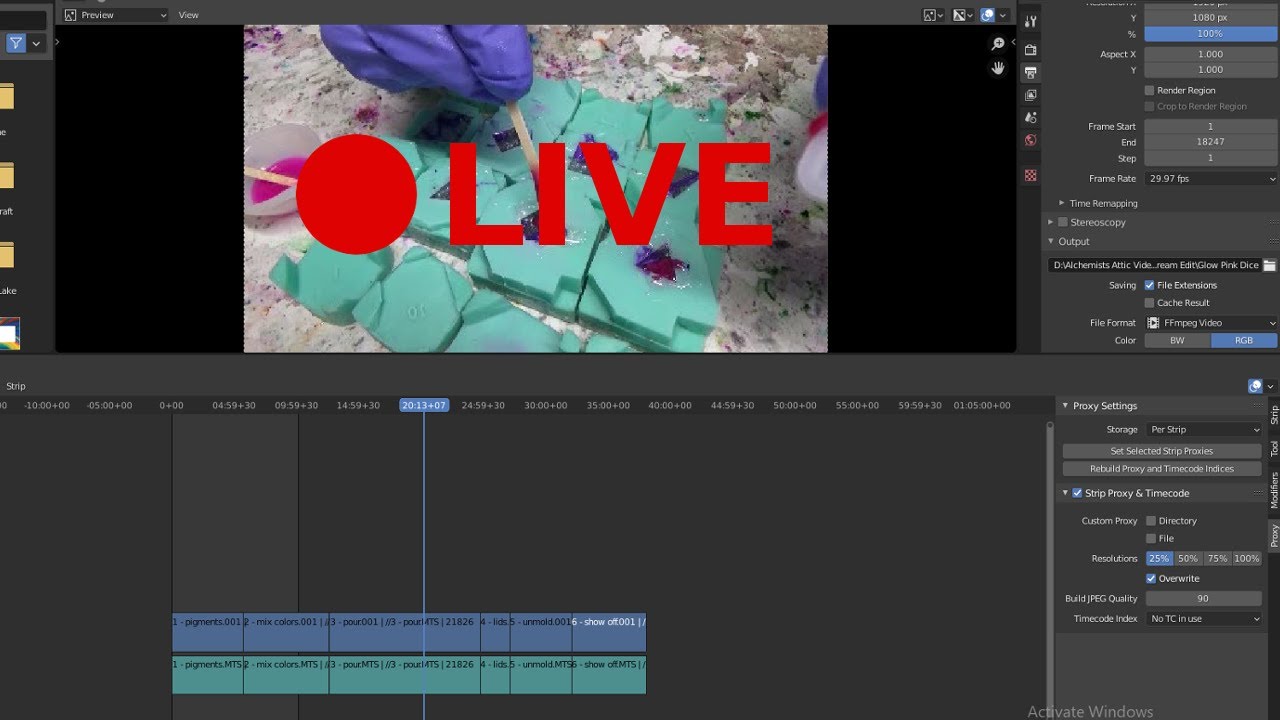Open the Scene properties icon
1280x720 pixels.
coord(1031,118)
